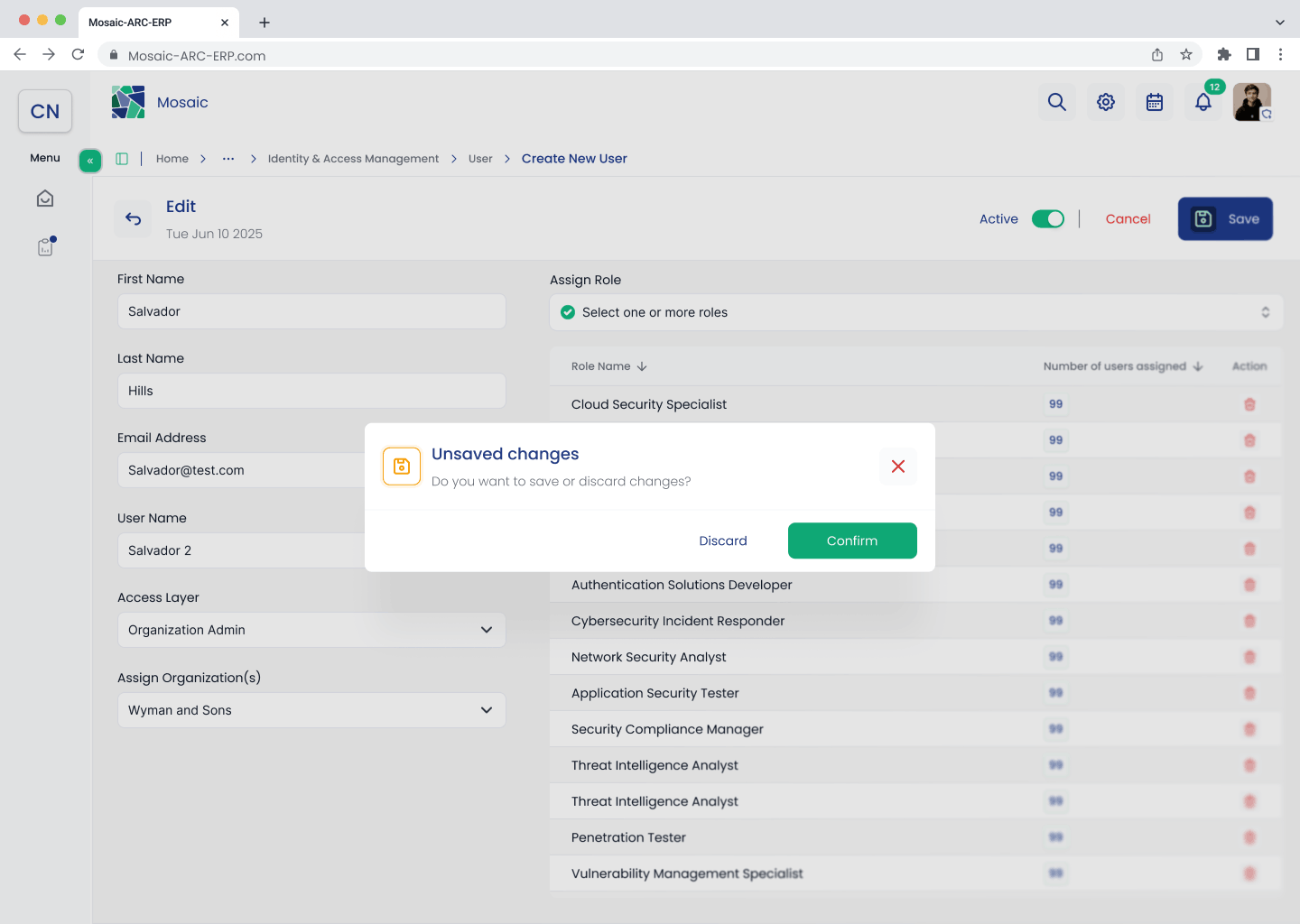1300x924 pixels.
Task: Click the Application Security Tester row text
Action: [x=655, y=693]
